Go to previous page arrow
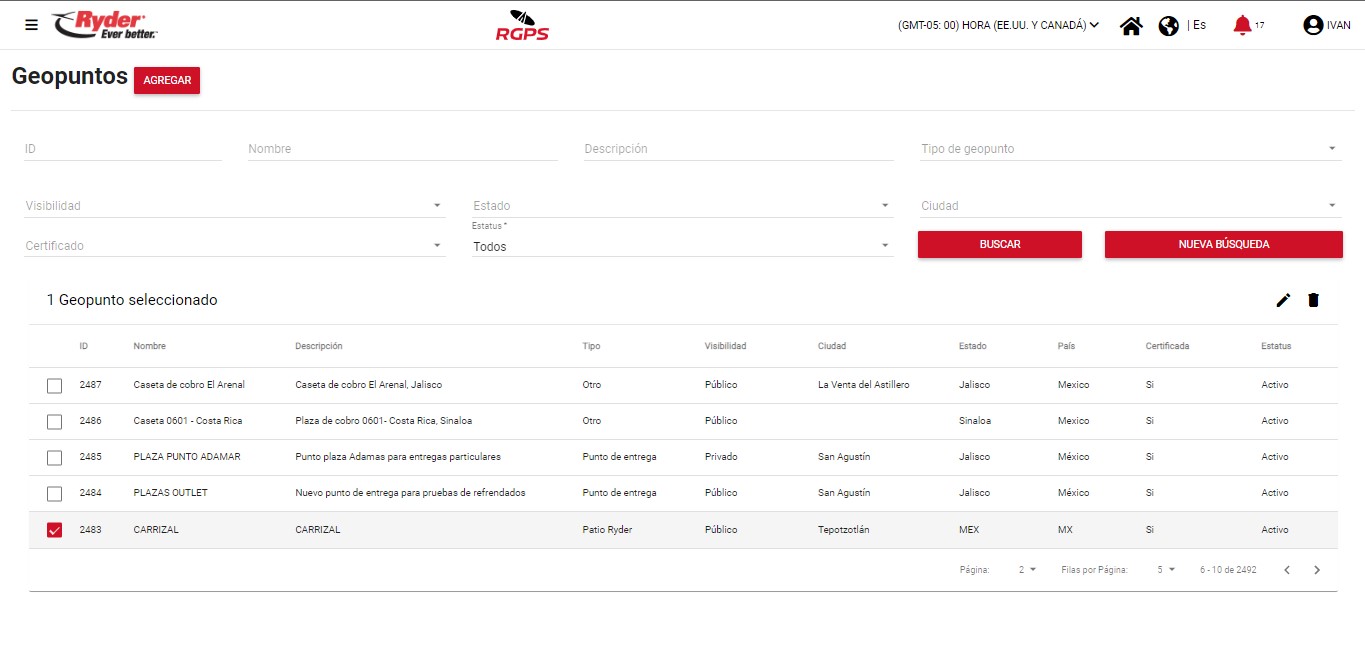This screenshot has height=657, width=1365. pos(1287,570)
